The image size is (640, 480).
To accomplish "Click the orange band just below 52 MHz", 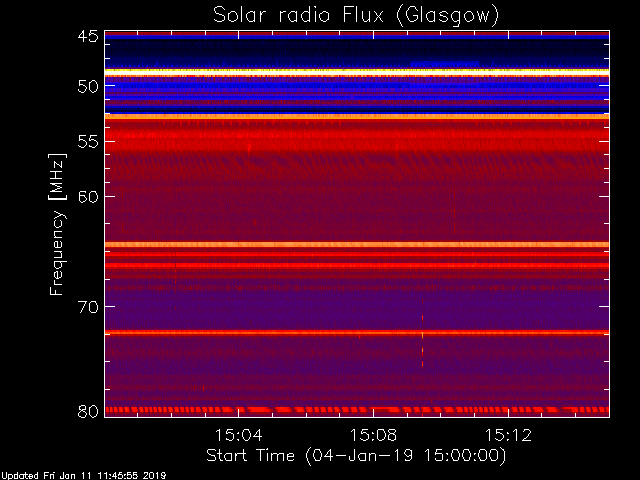I will [x=357, y=116].
